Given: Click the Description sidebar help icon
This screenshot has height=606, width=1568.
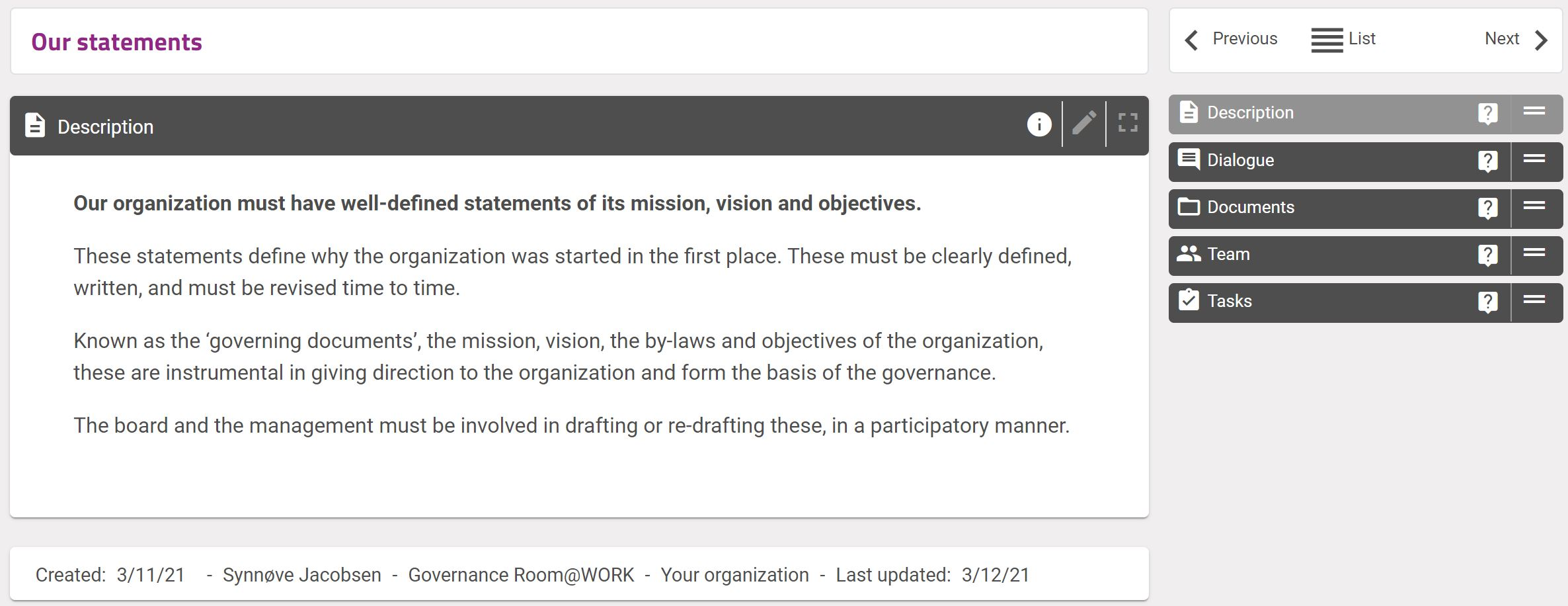Looking at the screenshot, I should pyautogui.click(x=1487, y=114).
